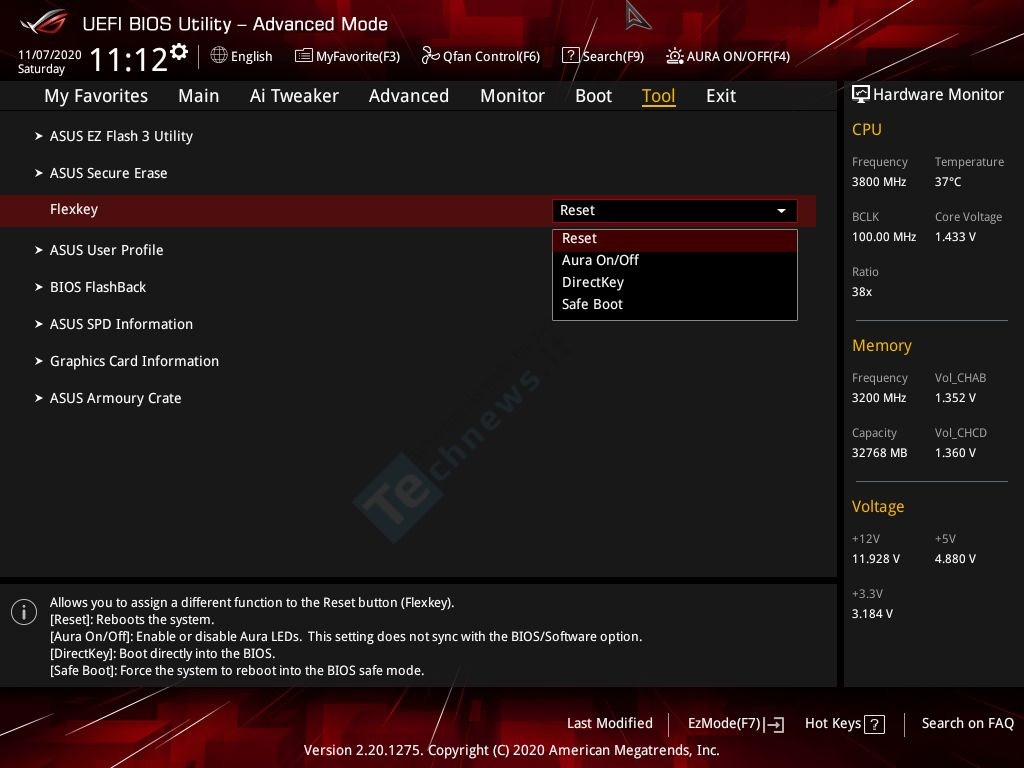Switch to Boot tab
This screenshot has height=768, width=1024.
tap(594, 96)
